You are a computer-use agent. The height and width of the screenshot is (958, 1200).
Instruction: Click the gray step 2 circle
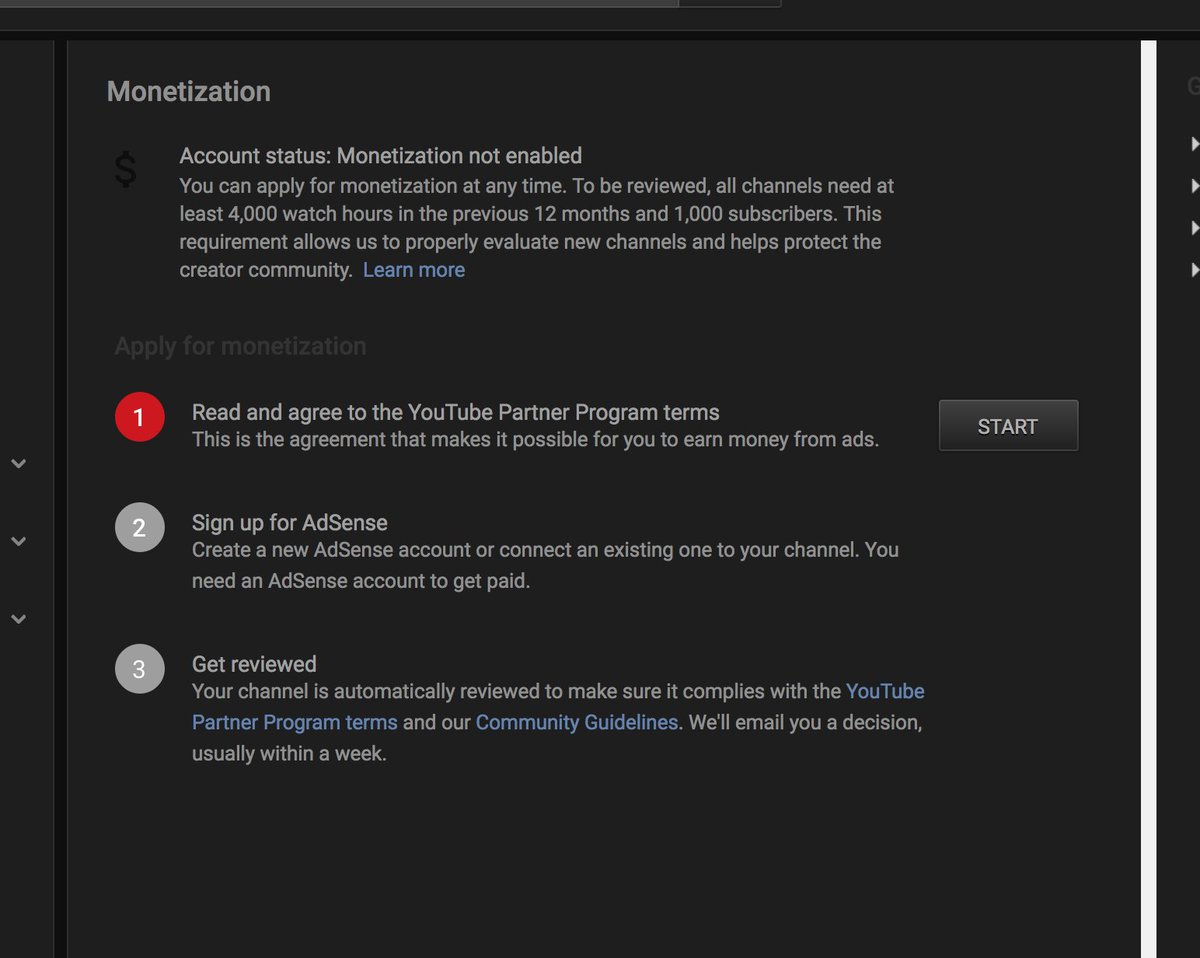[139, 527]
